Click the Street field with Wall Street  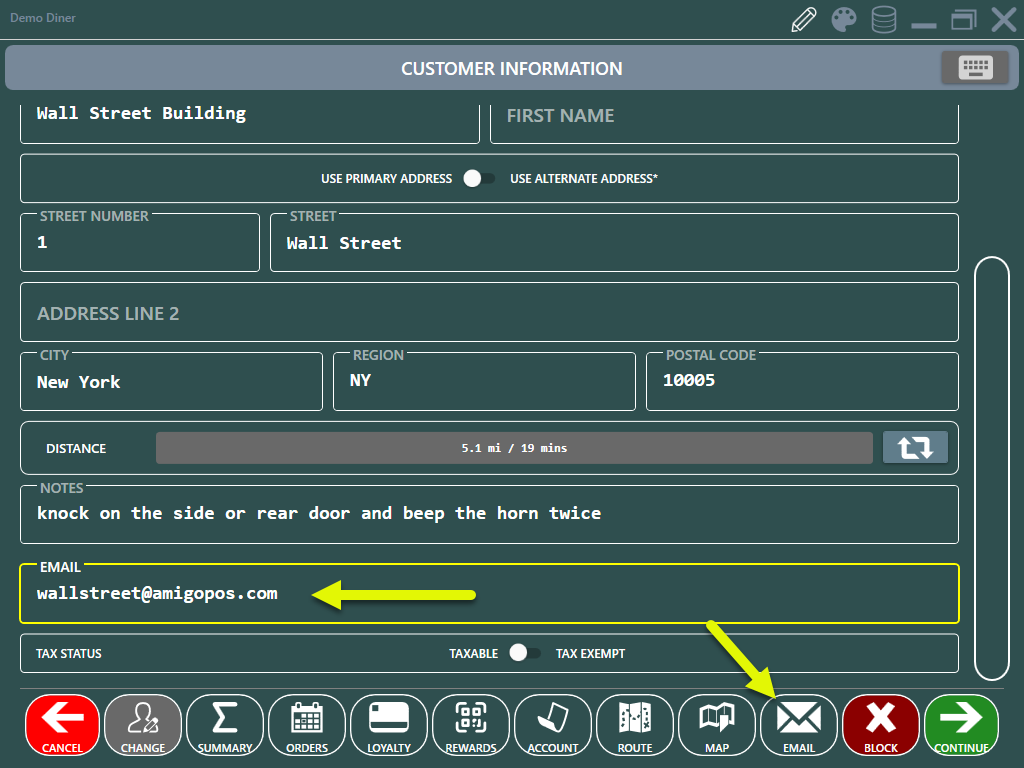pyautogui.click(x=614, y=242)
